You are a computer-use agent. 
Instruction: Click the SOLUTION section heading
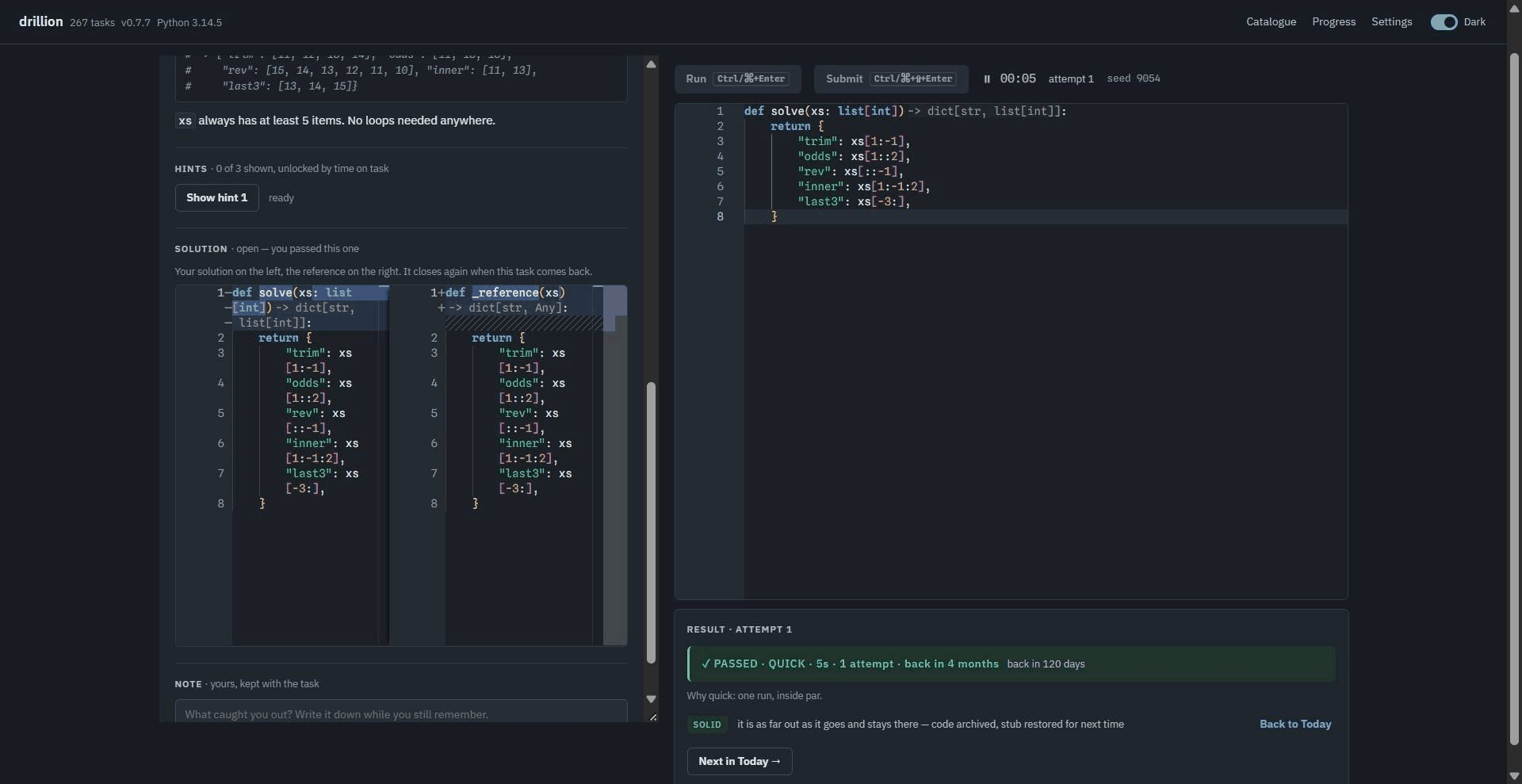(x=201, y=249)
